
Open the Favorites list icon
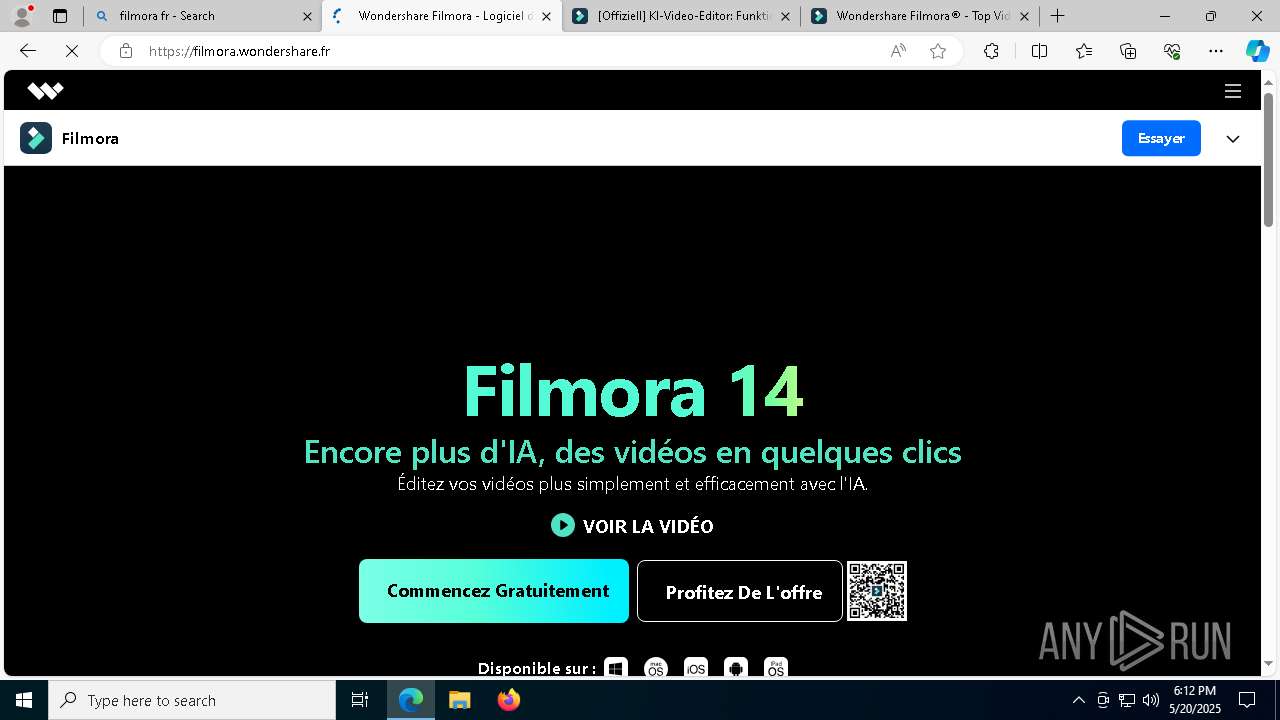point(1084,51)
